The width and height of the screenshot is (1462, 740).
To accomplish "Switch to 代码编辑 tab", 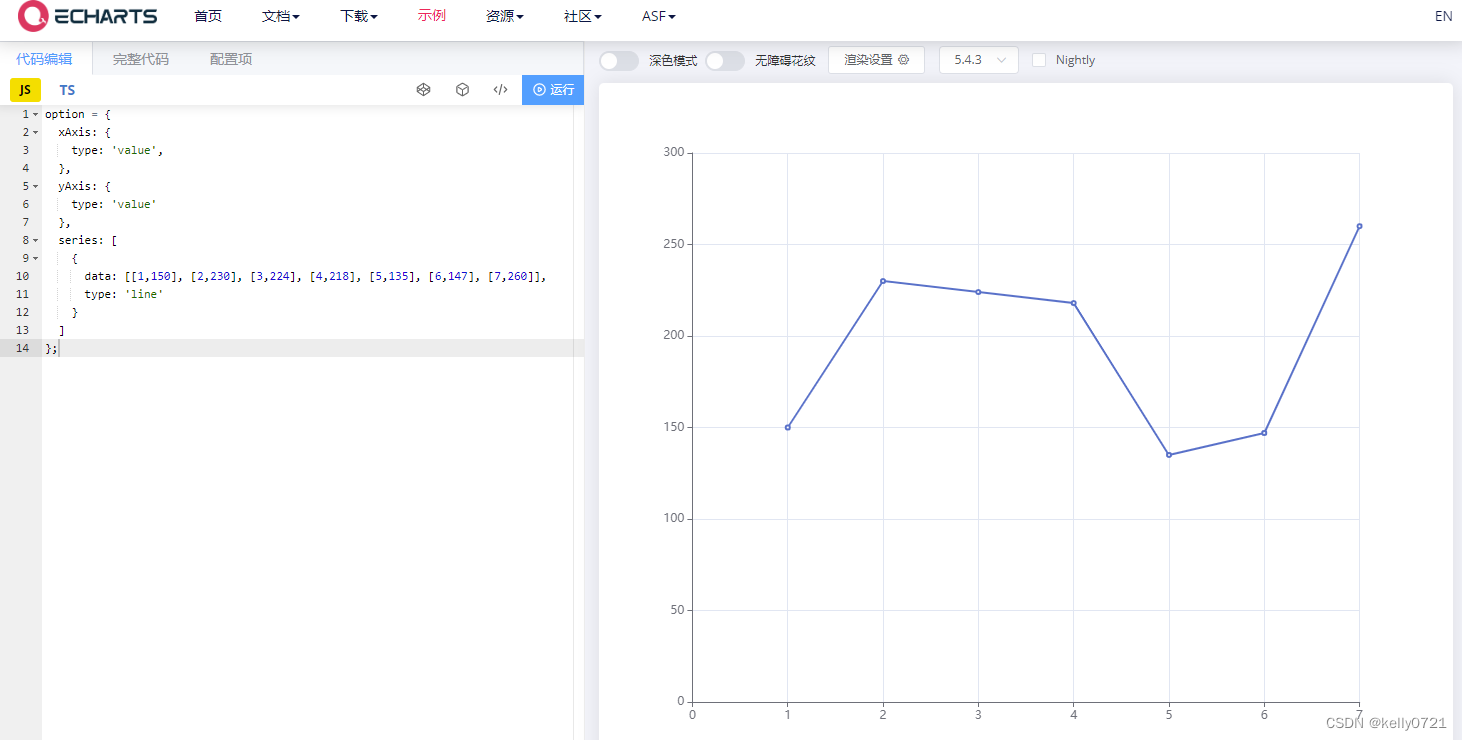I will [x=44, y=59].
